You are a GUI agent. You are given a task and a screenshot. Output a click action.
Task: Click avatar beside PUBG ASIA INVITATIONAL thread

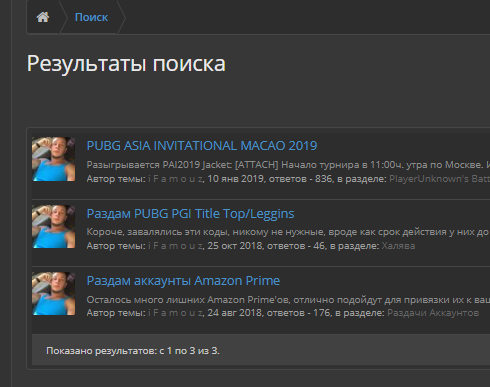pos(53,159)
